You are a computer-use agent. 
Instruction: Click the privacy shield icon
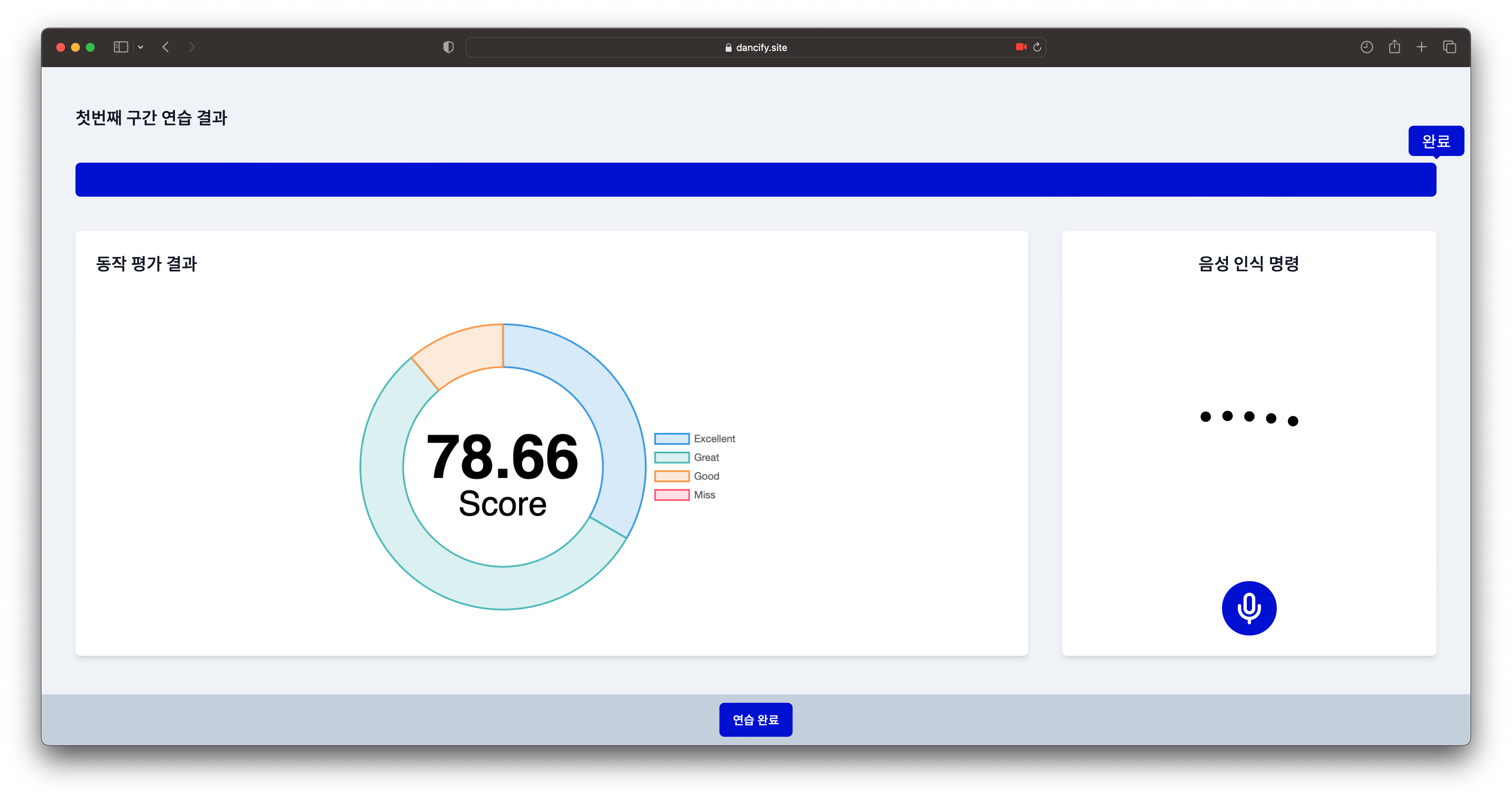pyautogui.click(x=448, y=47)
